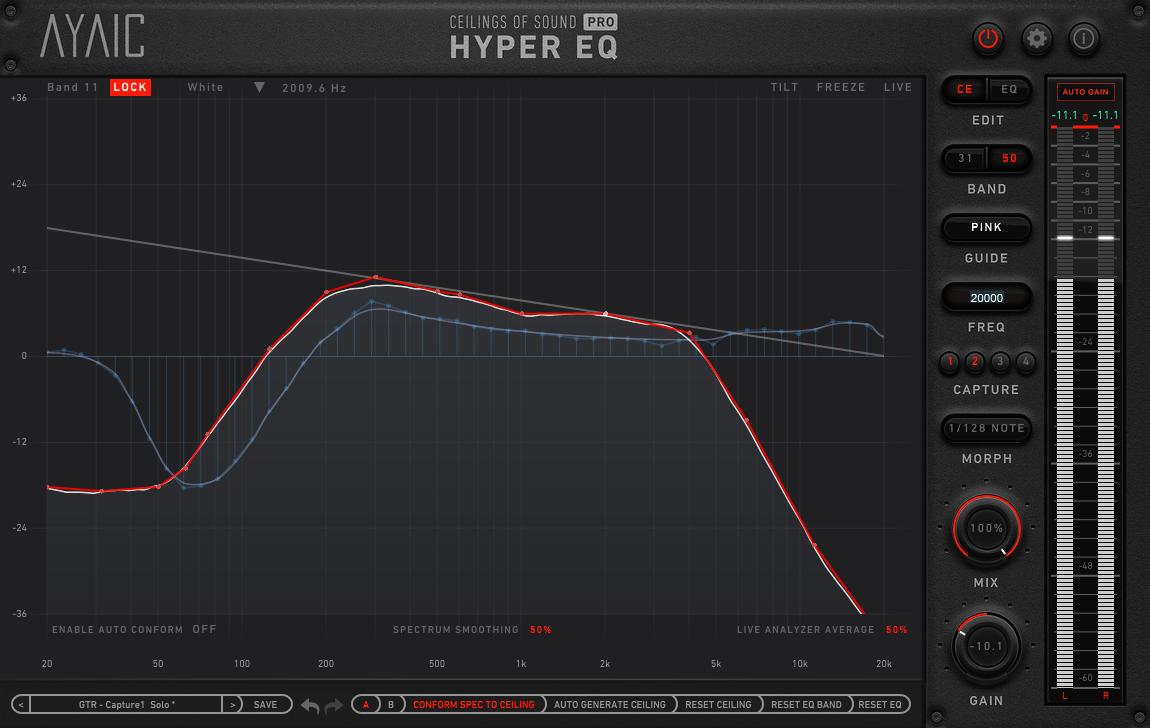The height and width of the screenshot is (728, 1150).
Task: Open the info icon in the header
Action: click(x=1085, y=39)
